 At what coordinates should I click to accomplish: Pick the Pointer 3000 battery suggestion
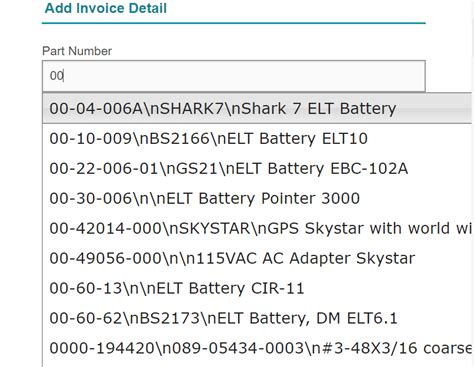pyautogui.click(x=258, y=198)
